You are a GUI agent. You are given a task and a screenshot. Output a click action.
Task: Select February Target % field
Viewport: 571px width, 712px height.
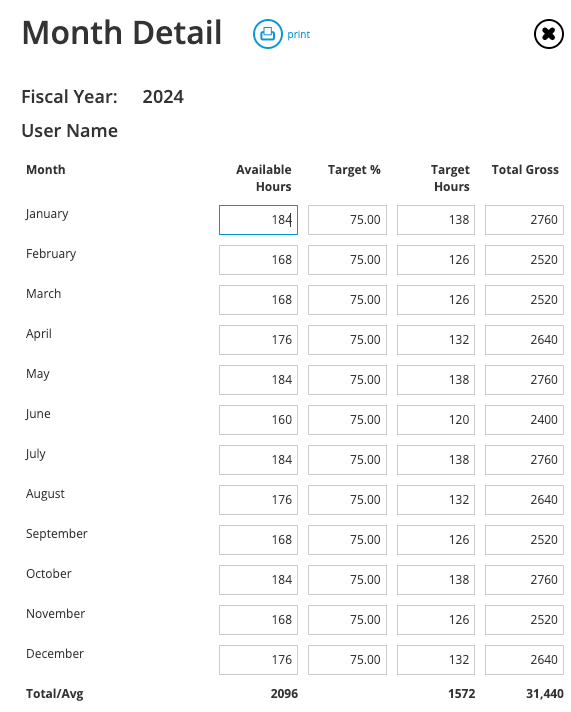(x=348, y=260)
